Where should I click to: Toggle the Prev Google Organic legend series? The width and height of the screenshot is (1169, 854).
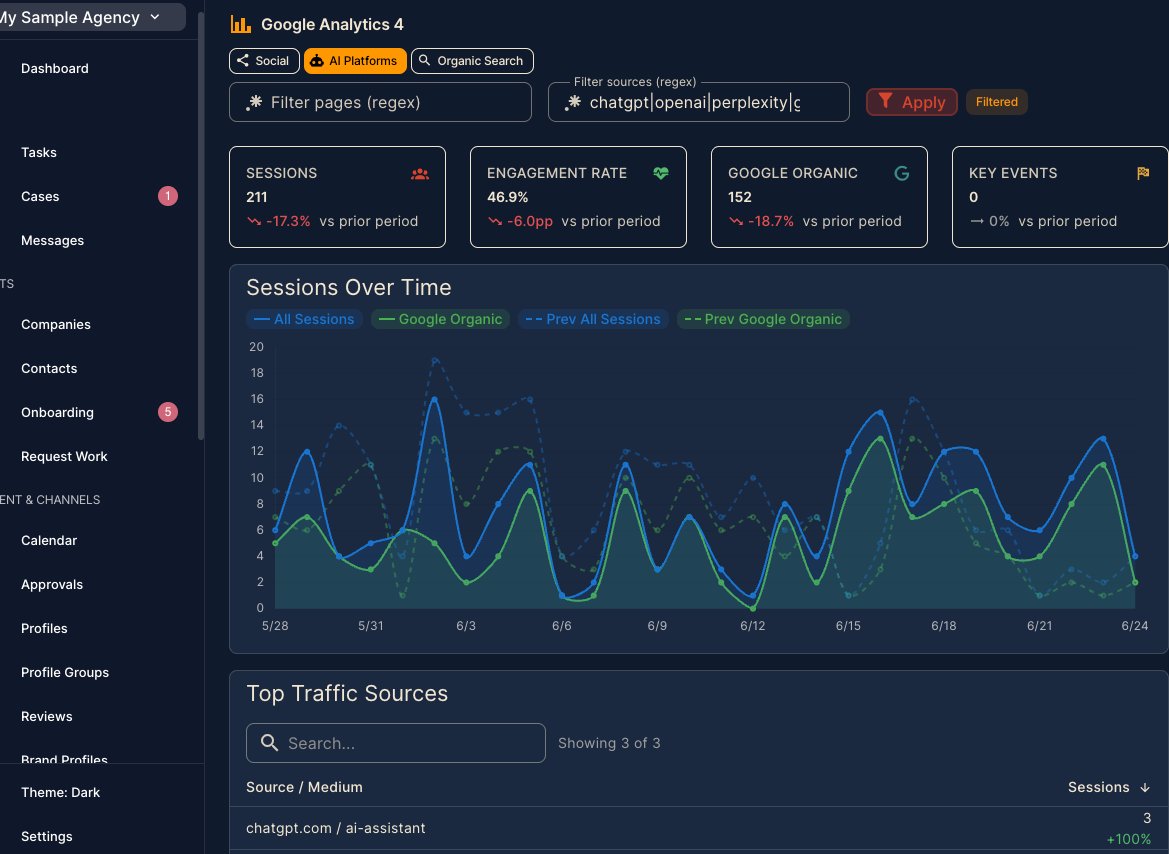(x=763, y=319)
